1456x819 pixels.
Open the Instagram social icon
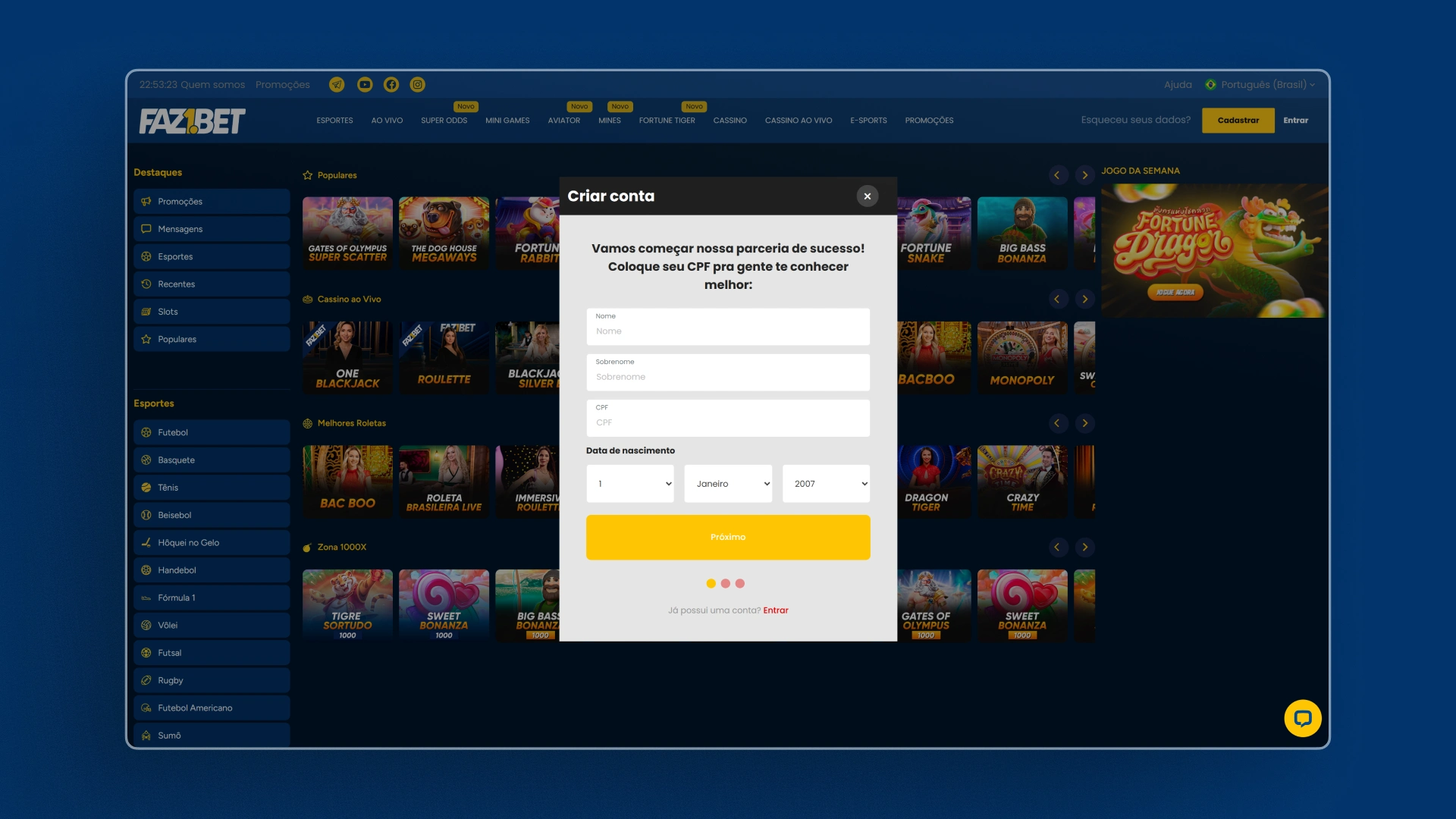418,85
